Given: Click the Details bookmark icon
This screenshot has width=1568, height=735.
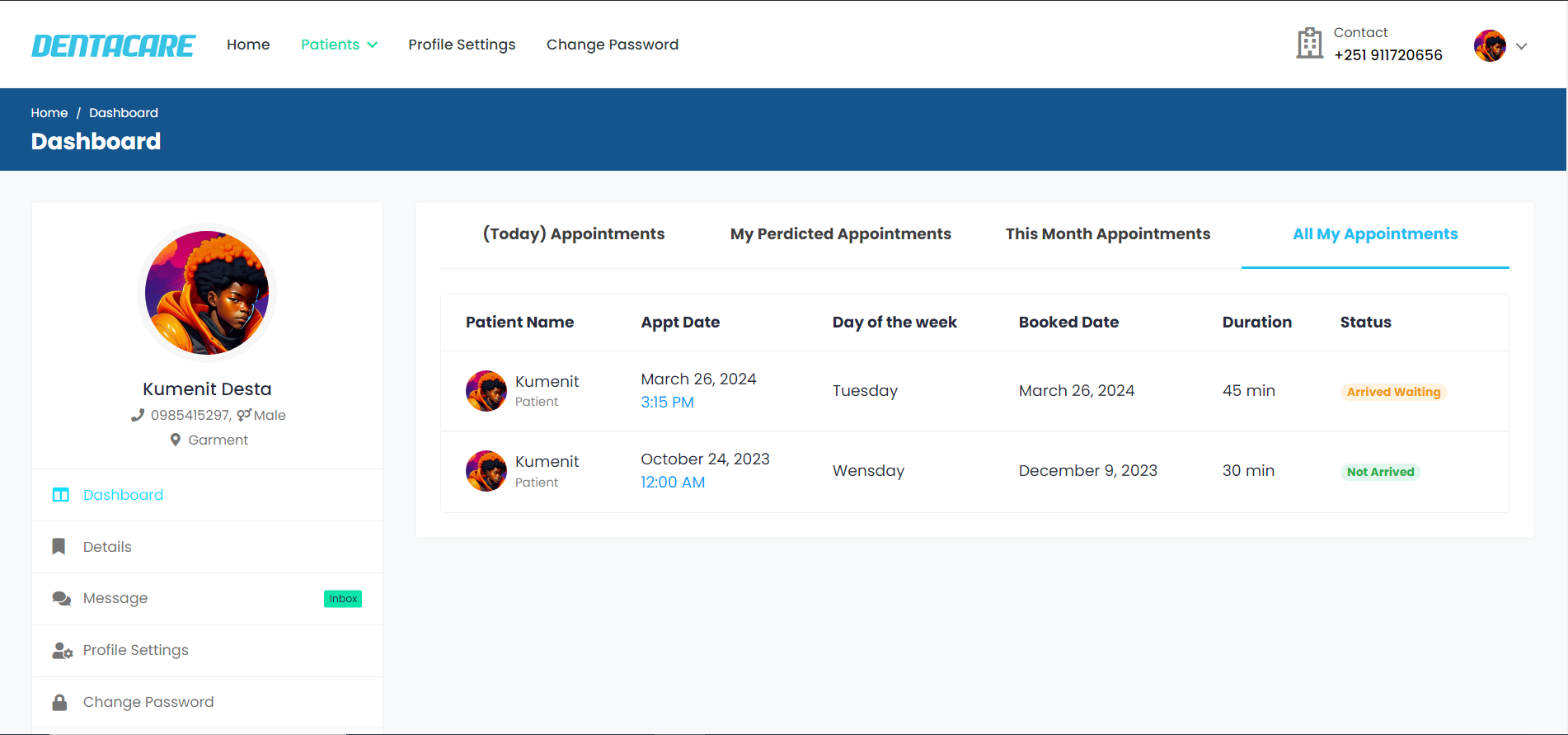Looking at the screenshot, I should (59, 547).
